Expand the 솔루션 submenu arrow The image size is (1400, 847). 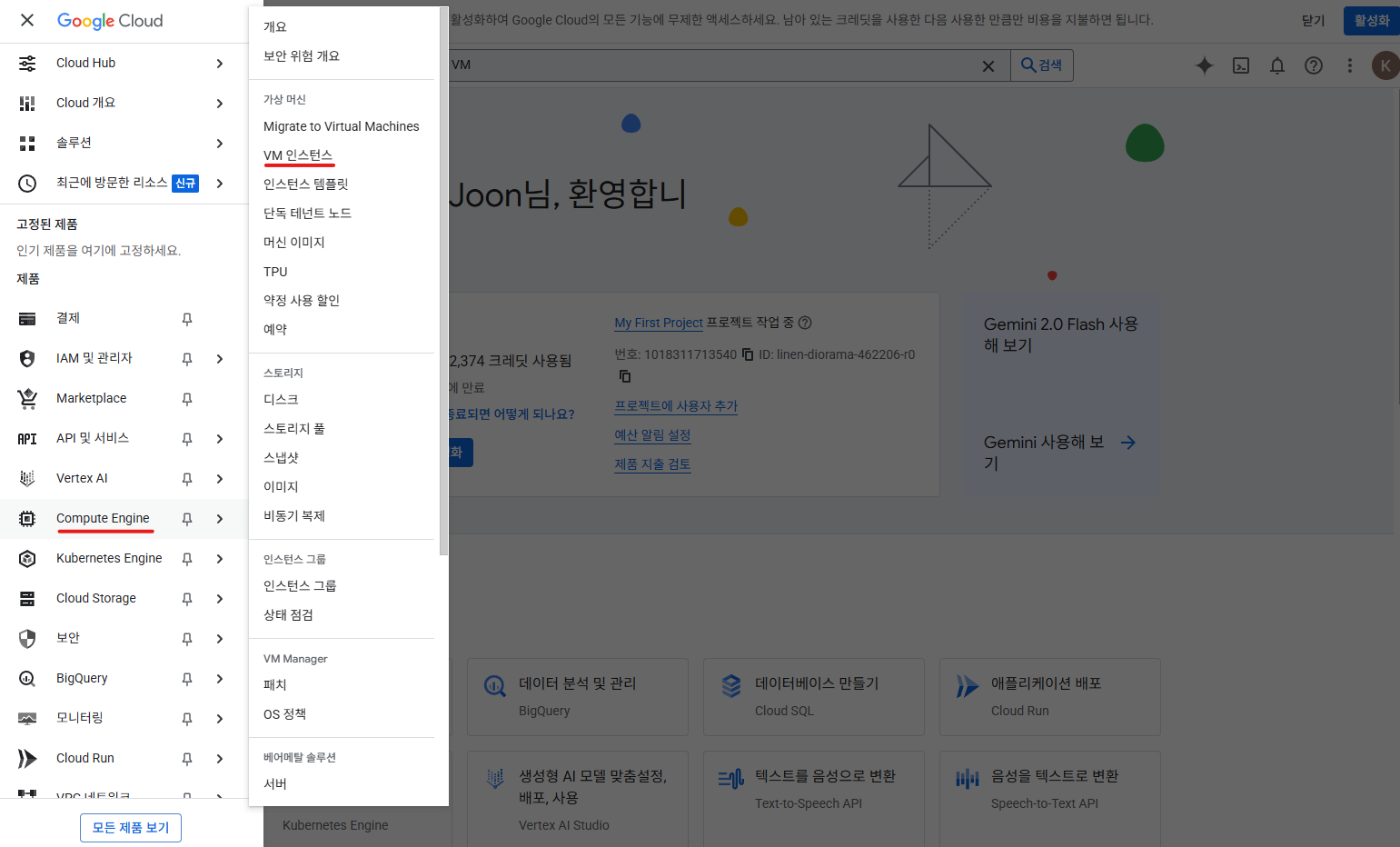220,144
